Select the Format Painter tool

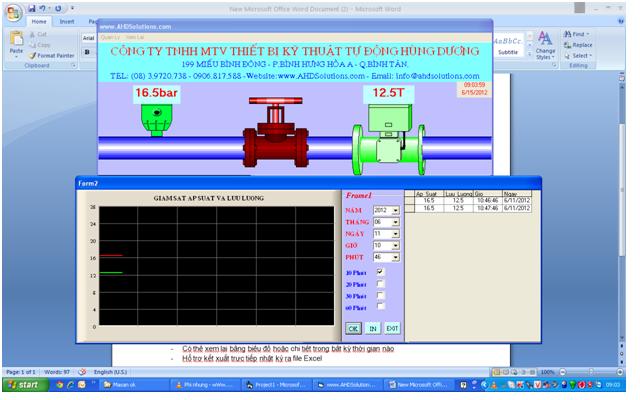click(x=55, y=55)
